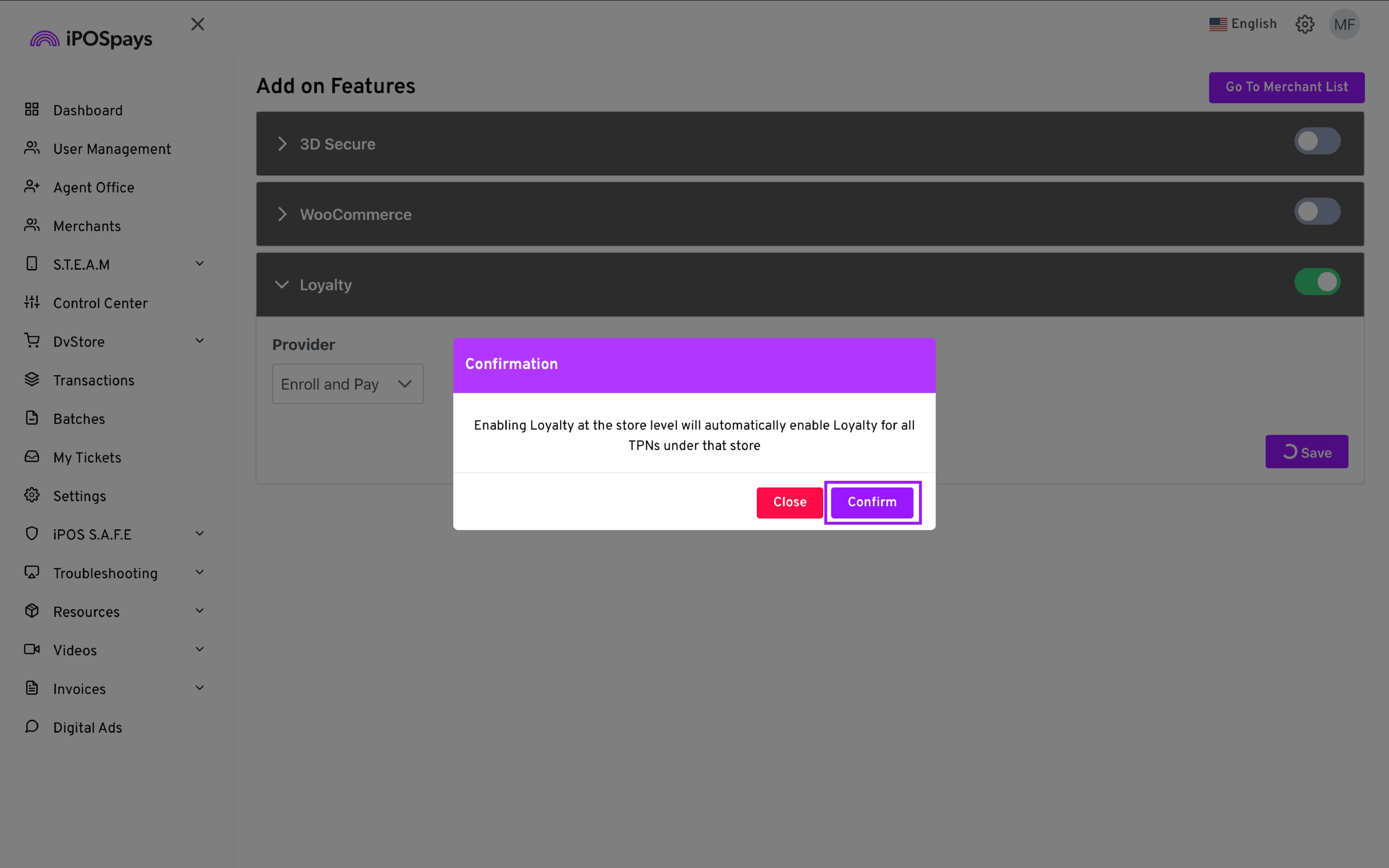Go to User Management menu item
The image size is (1389, 868).
click(x=111, y=149)
